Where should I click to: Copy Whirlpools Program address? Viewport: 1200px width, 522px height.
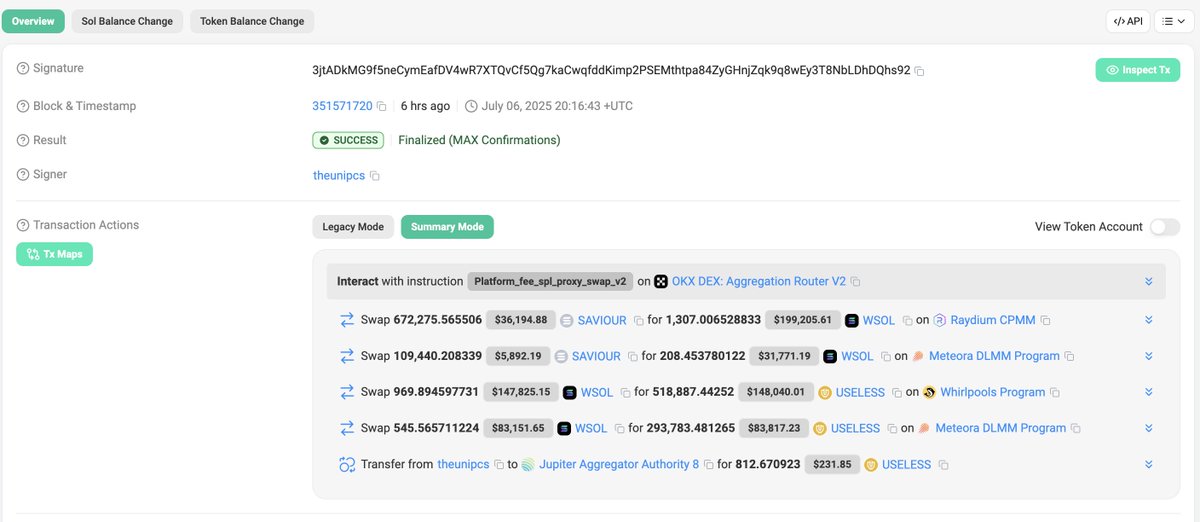1055,393
